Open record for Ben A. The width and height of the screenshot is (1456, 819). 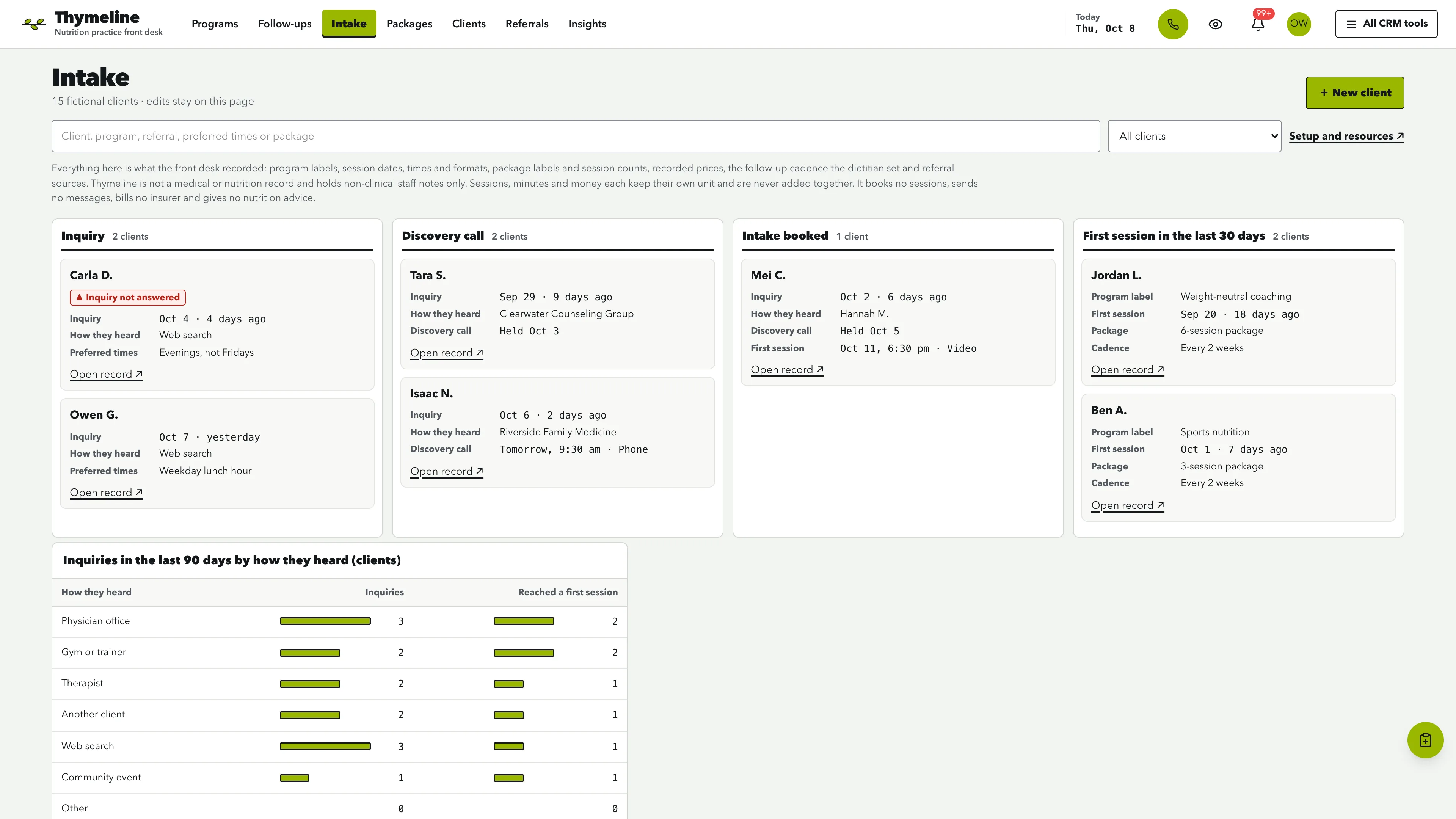click(1128, 505)
